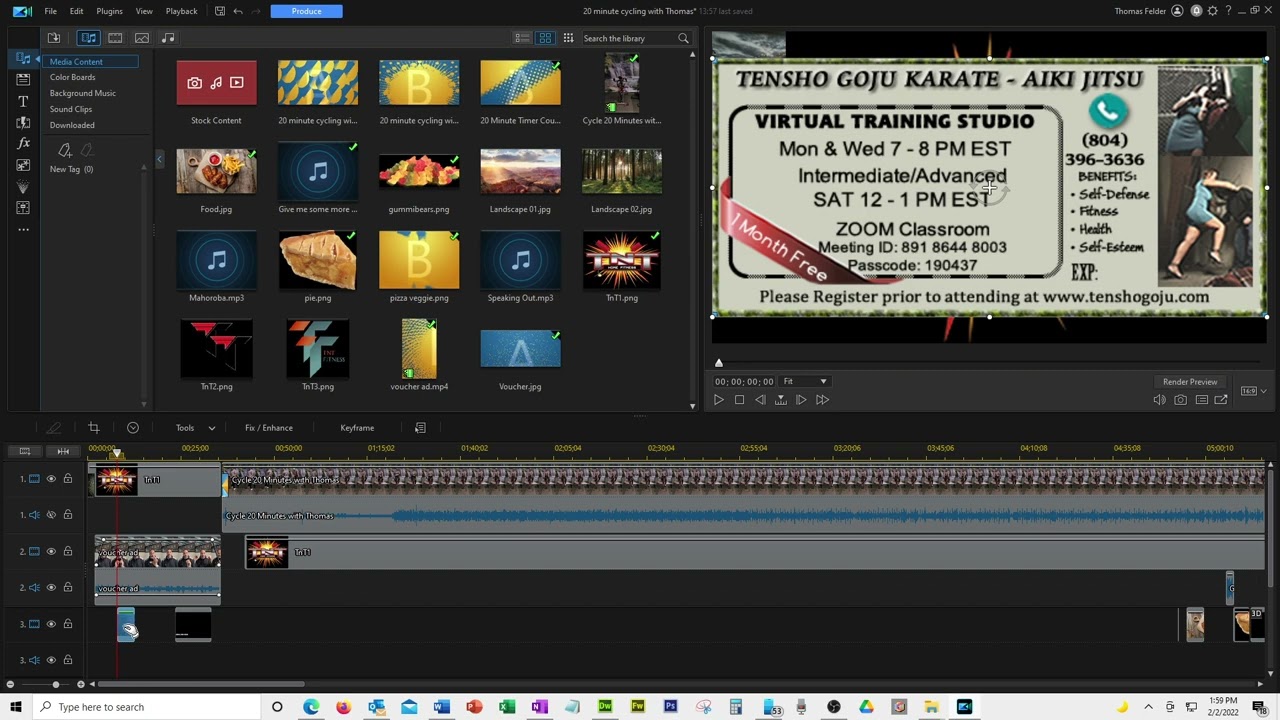Open the circled arrow dropdown above timeline
1280x720 pixels.
click(x=133, y=428)
